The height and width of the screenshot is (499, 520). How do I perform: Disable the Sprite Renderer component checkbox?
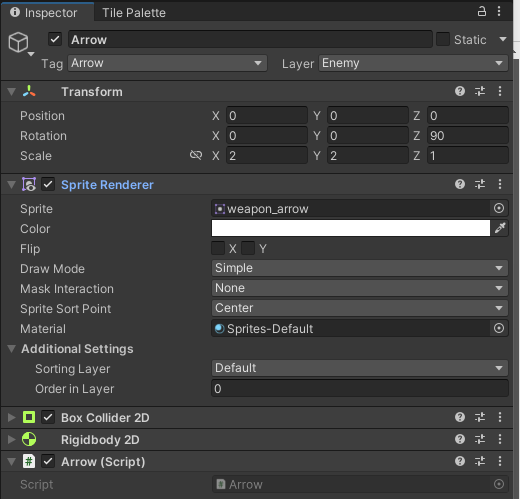coord(48,184)
